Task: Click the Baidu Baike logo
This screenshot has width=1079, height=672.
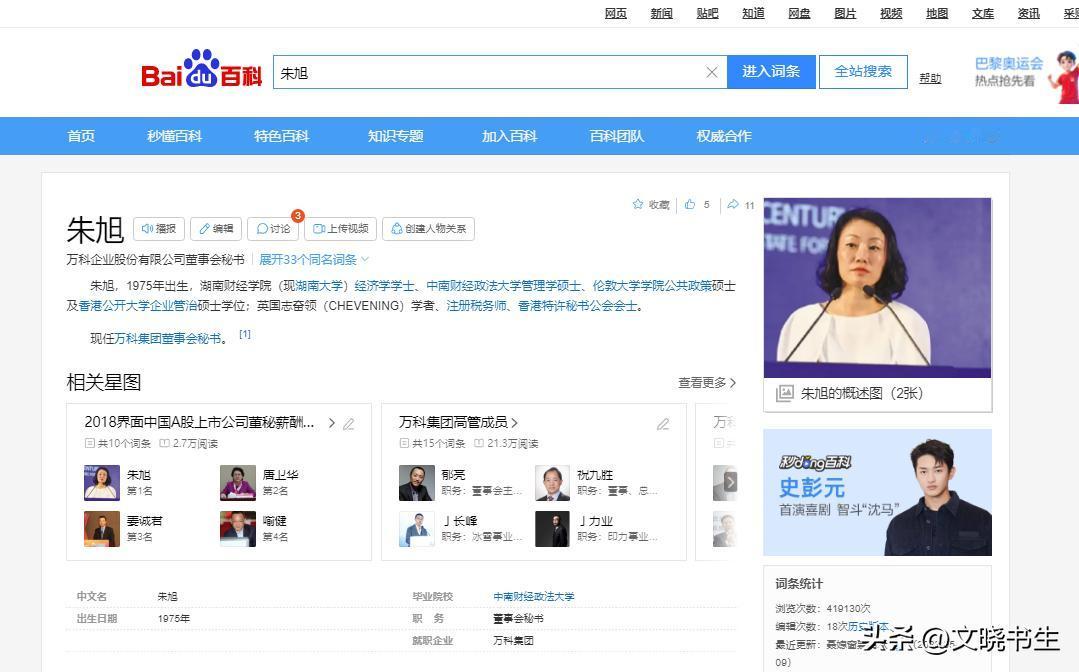Action: (202, 69)
